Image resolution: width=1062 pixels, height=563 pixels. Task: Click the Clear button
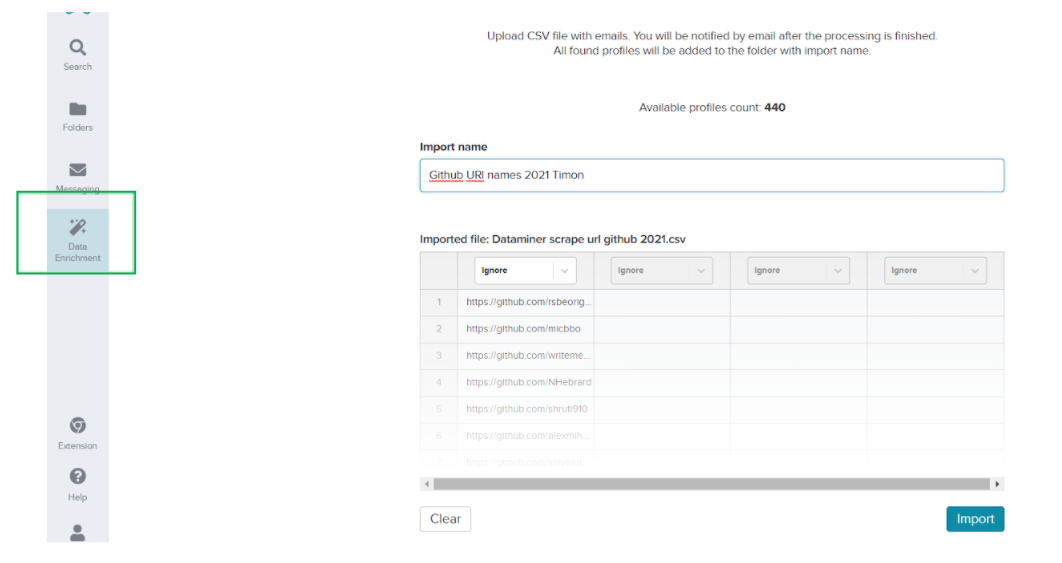[x=445, y=519]
